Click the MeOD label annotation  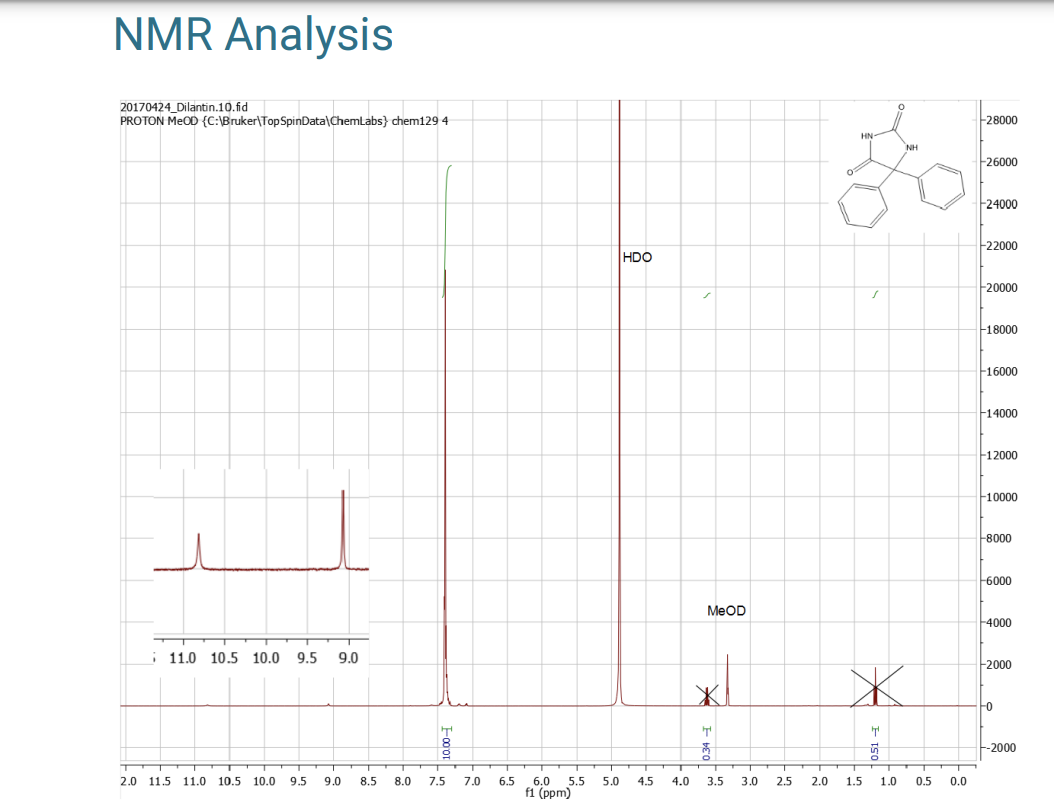727,610
